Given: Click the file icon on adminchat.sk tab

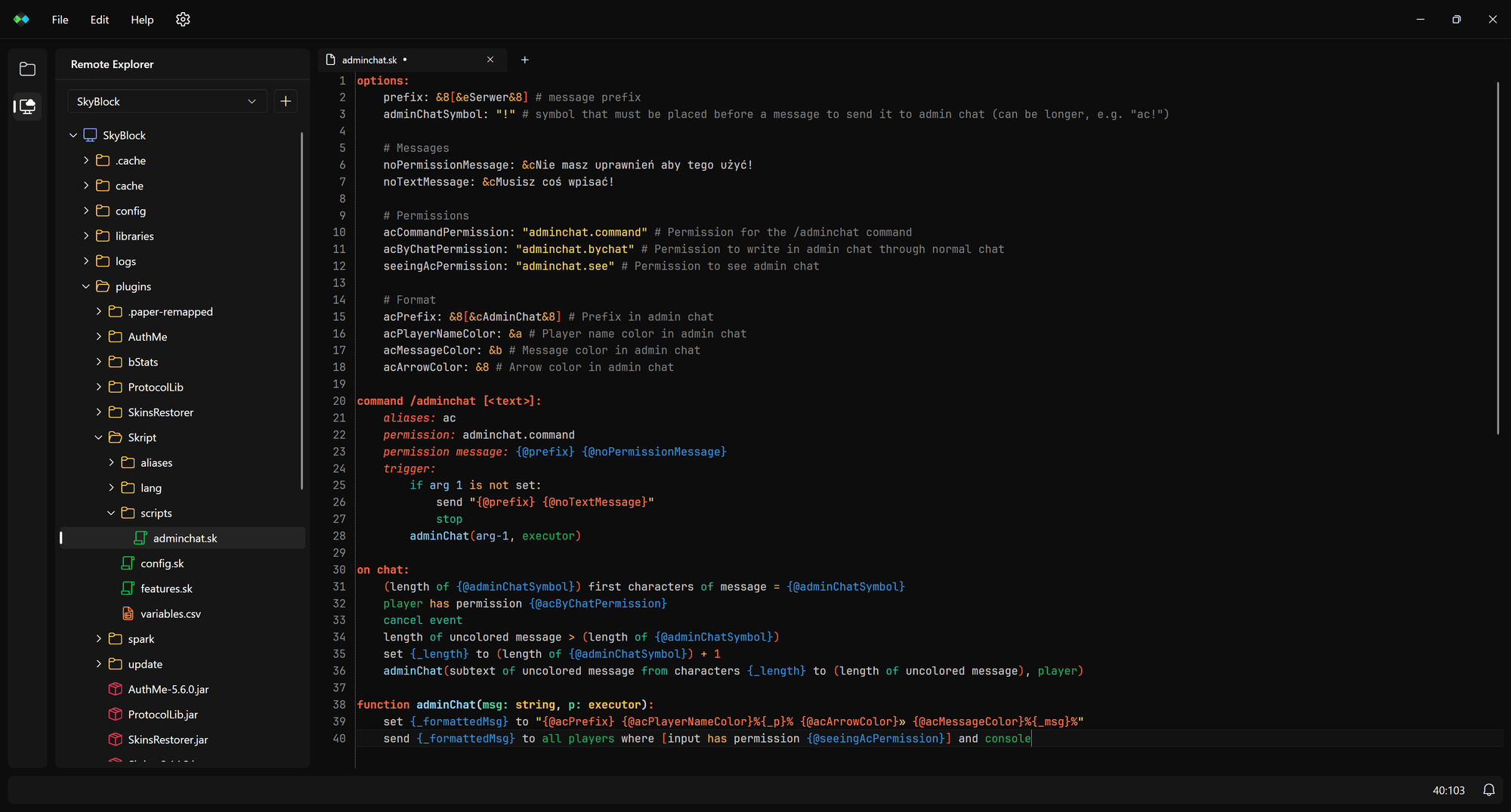Looking at the screenshot, I should point(330,60).
